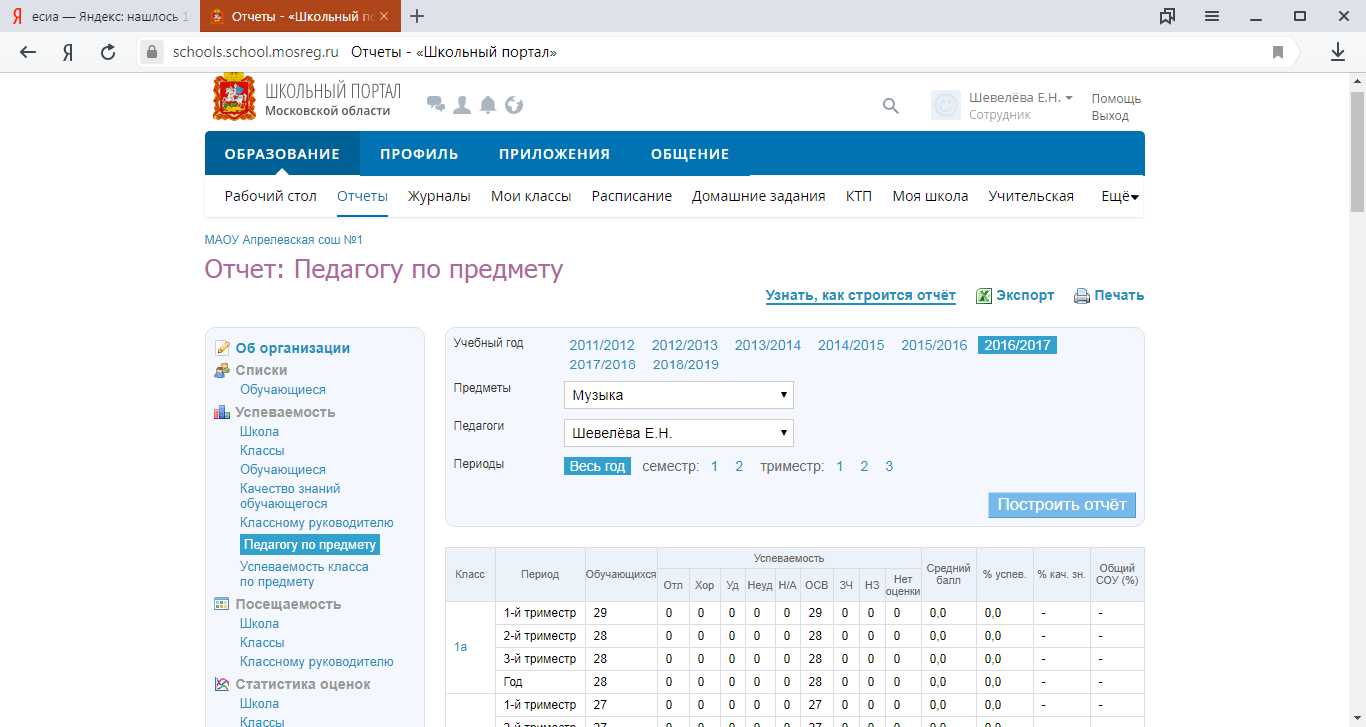Click the Школьный портал coat of arms logo
This screenshot has height=727, width=1366.
pos(235,98)
